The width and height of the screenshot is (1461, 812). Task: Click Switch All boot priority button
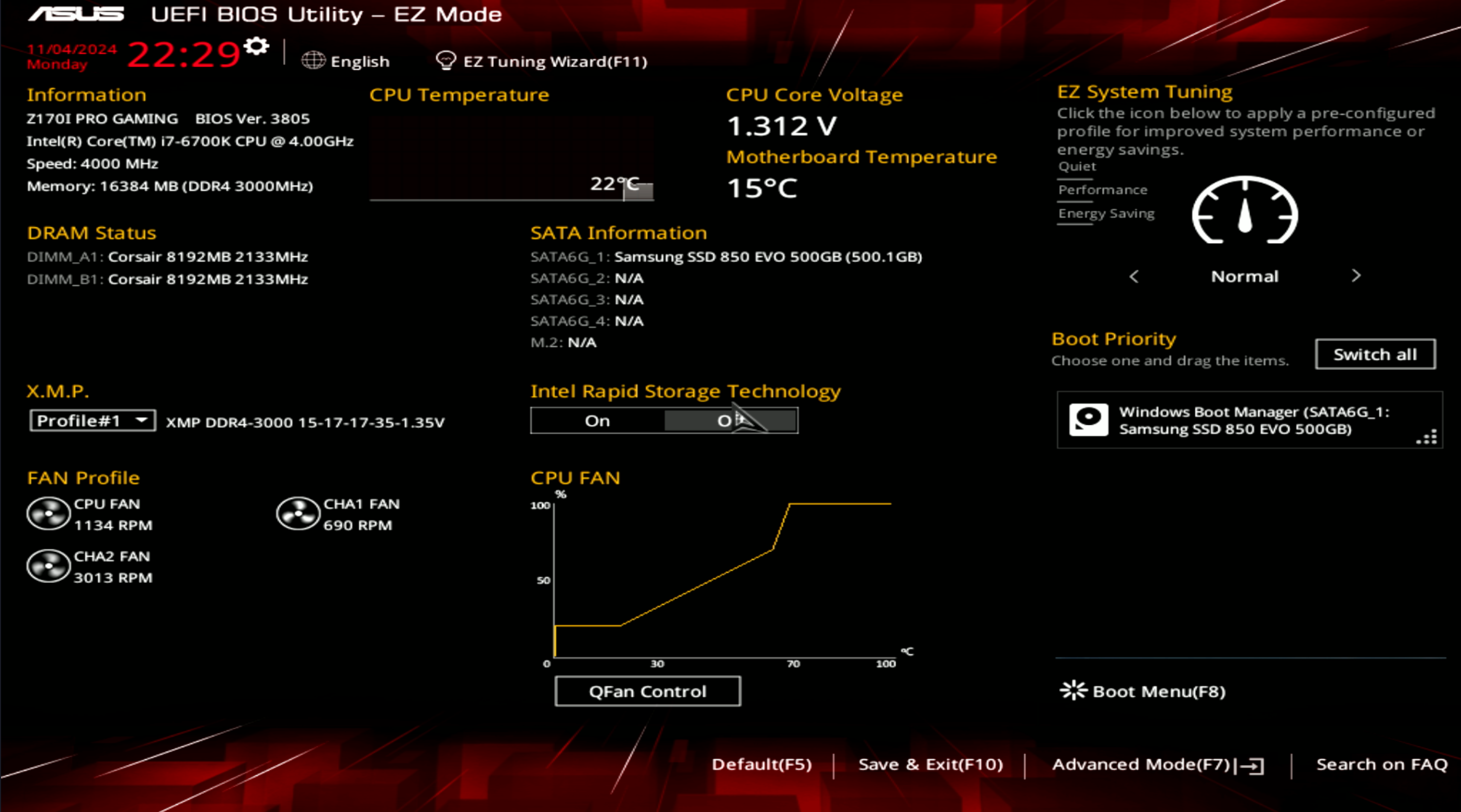[x=1375, y=354]
